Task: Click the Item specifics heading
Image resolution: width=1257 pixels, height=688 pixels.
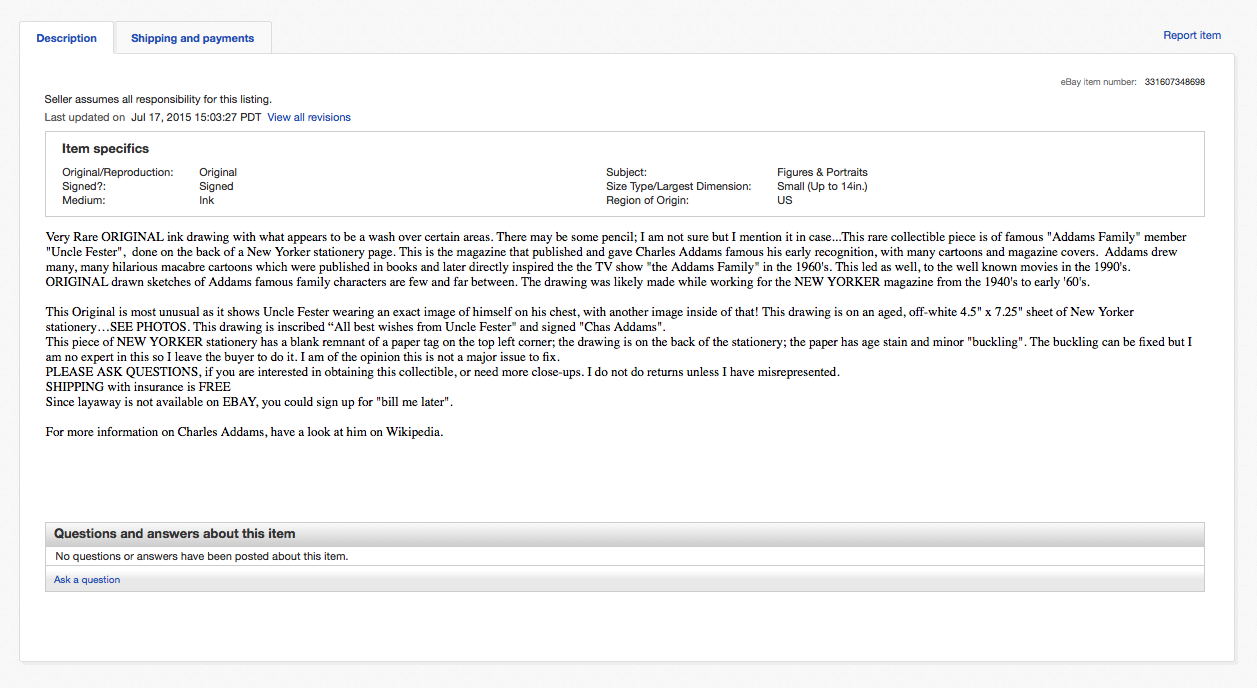Action: [105, 148]
